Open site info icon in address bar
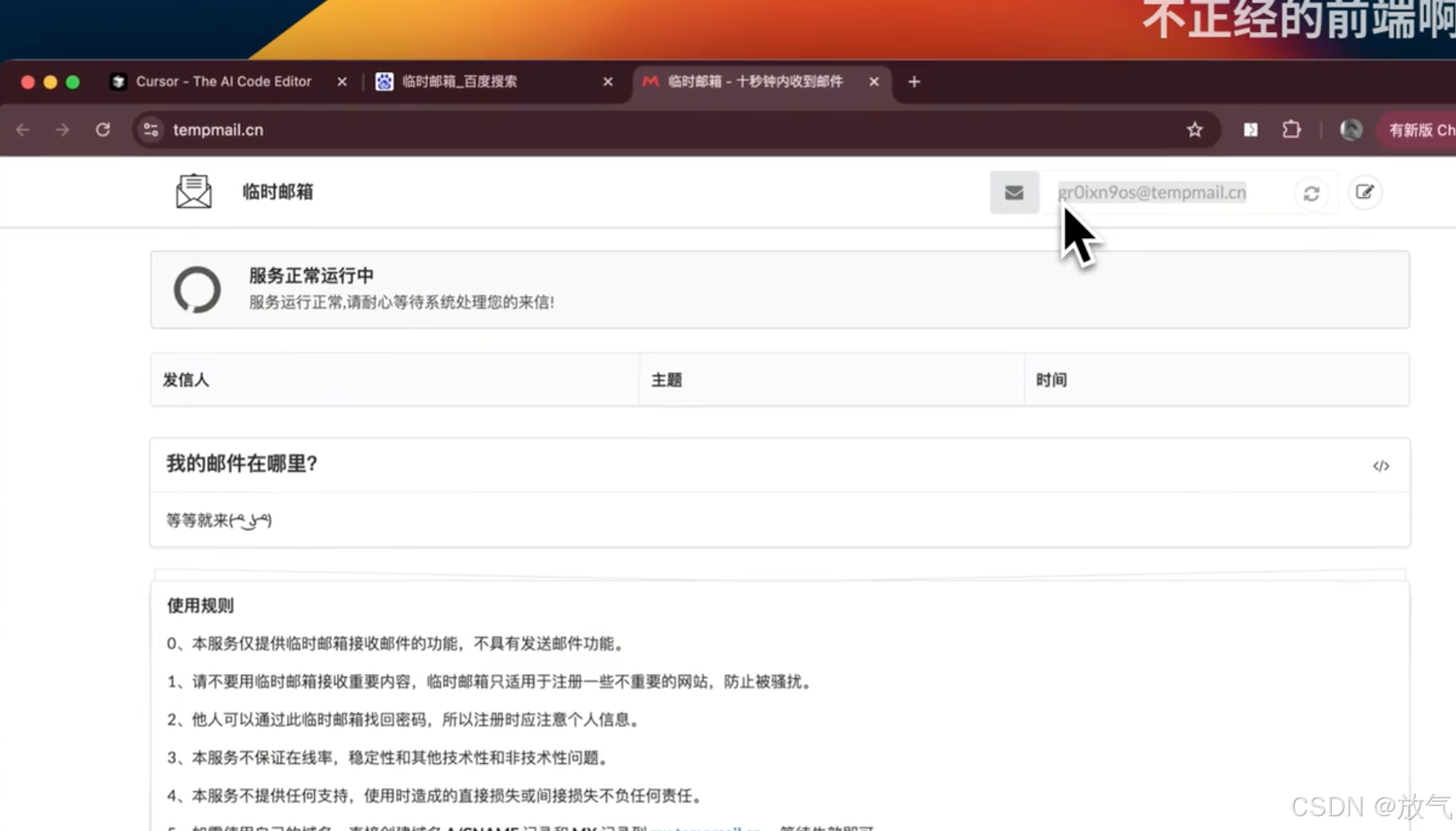 click(151, 129)
